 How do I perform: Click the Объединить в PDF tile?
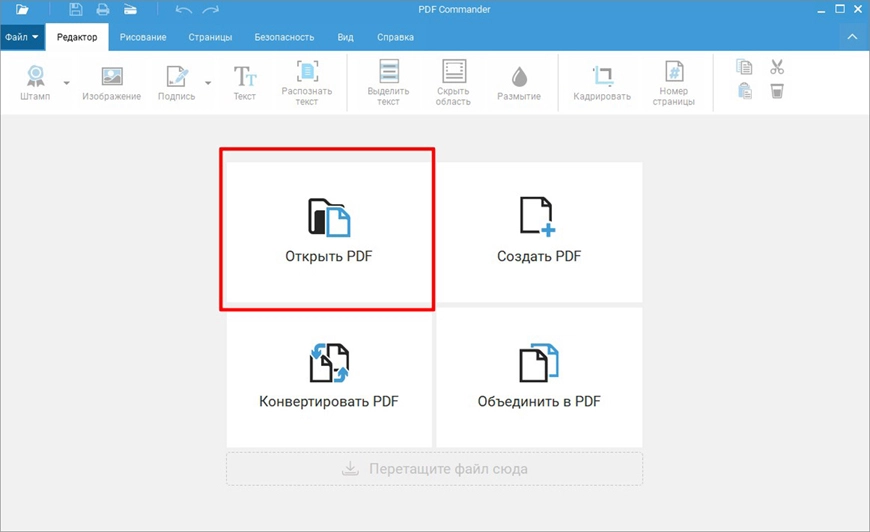click(x=539, y=377)
